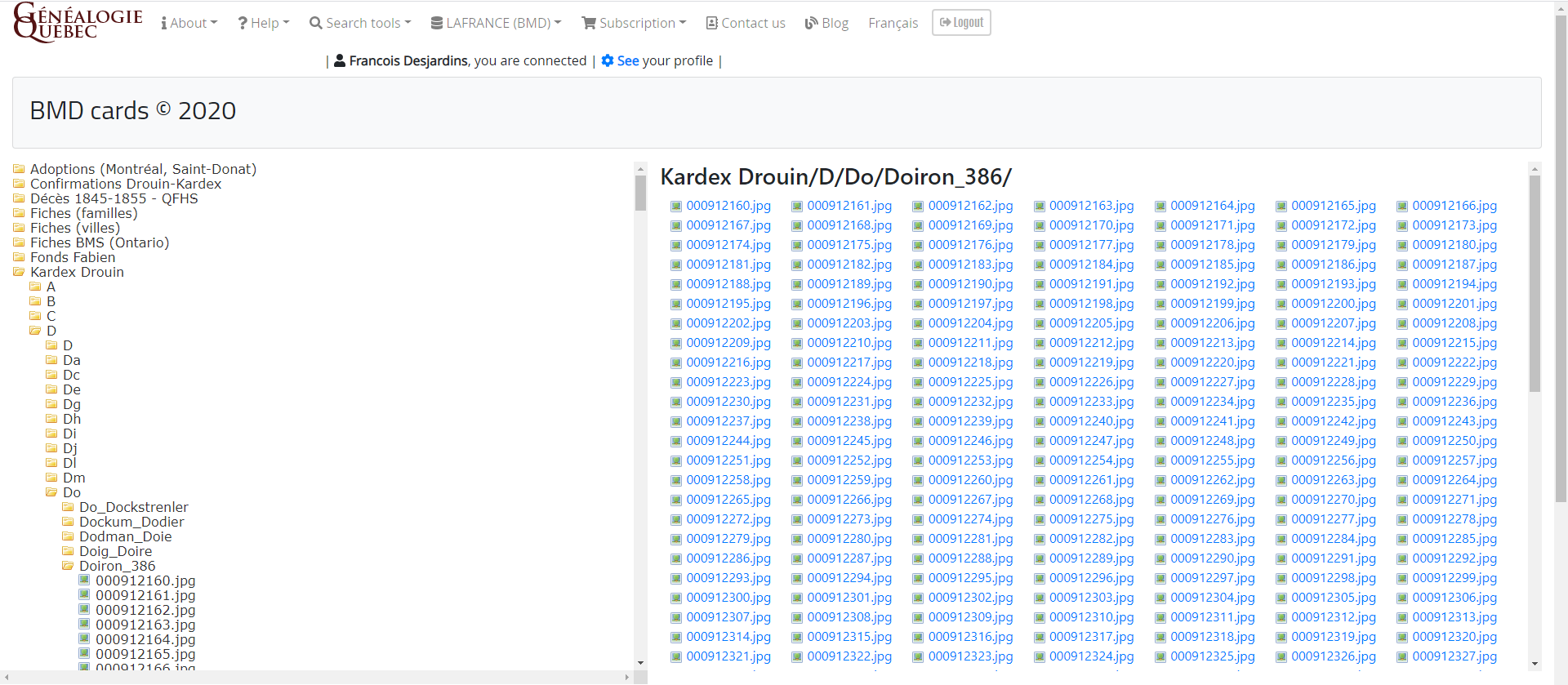
Task: Click image icon for 000912190.jpg in list
Action: [x=918, y=285]
